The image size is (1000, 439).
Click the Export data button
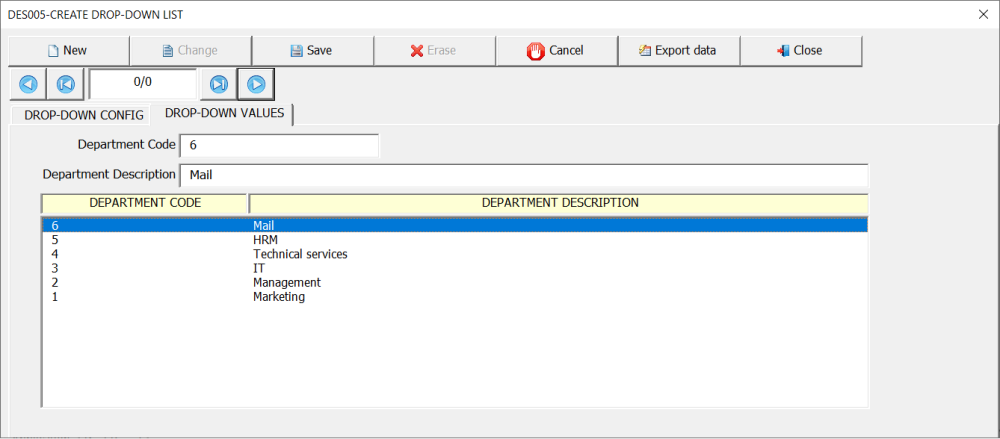tap(679, 50)
